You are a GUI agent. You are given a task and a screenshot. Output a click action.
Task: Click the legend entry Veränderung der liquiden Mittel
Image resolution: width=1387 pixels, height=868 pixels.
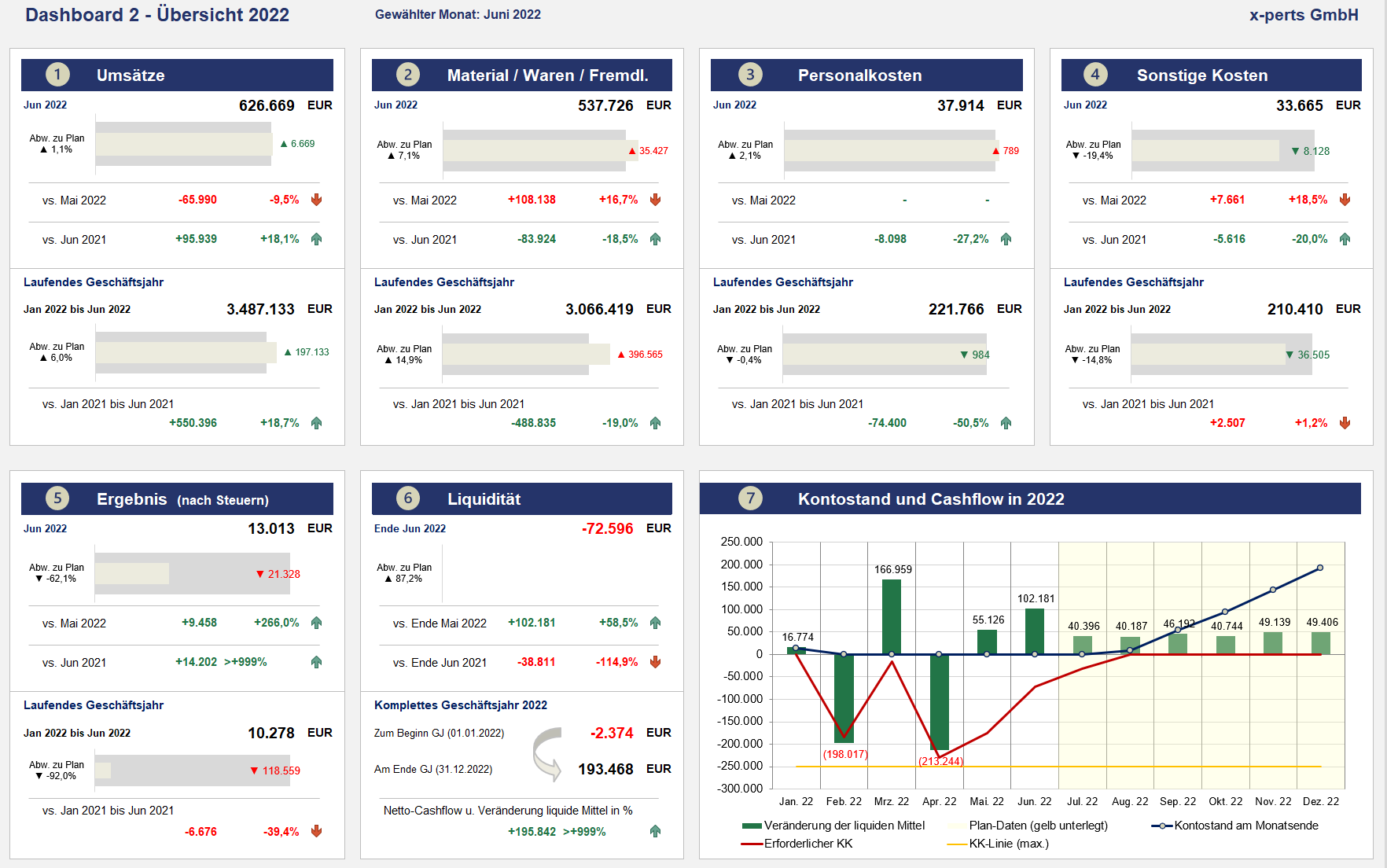tap(833, 826)
